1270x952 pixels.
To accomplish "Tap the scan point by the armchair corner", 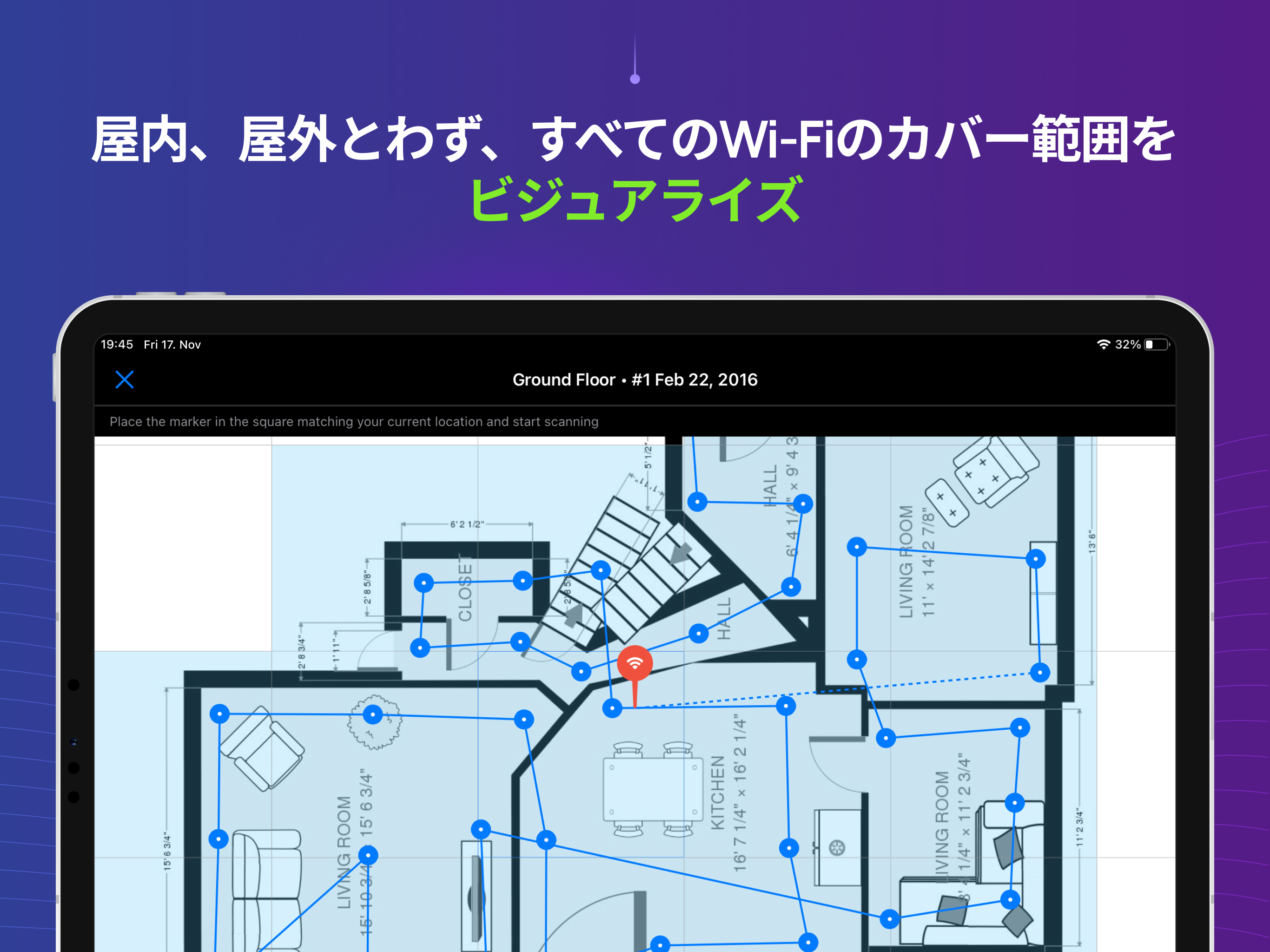I will coord(220,714).
